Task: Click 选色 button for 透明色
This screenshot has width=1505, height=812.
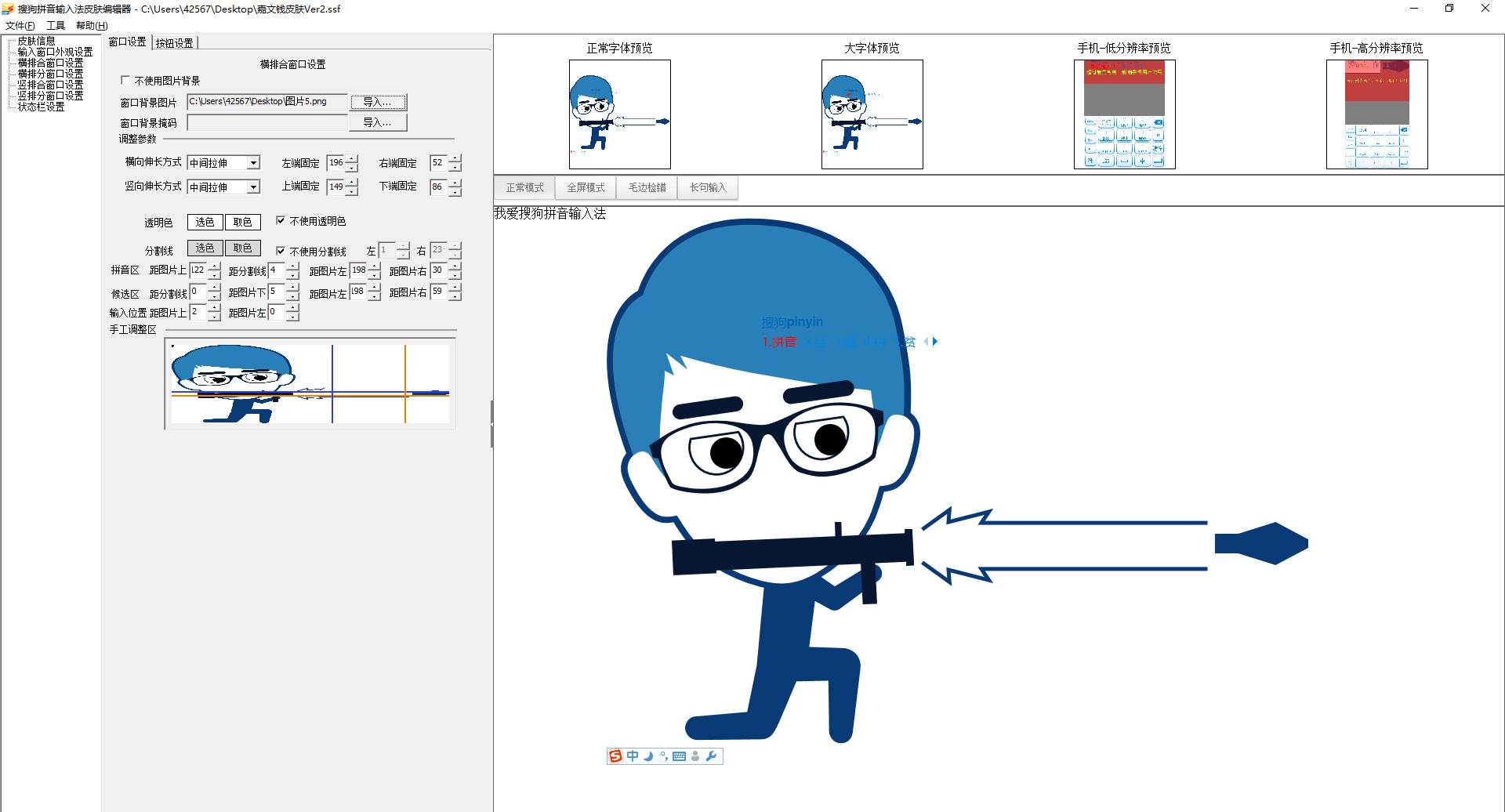Action: click(x=205, y=222)
